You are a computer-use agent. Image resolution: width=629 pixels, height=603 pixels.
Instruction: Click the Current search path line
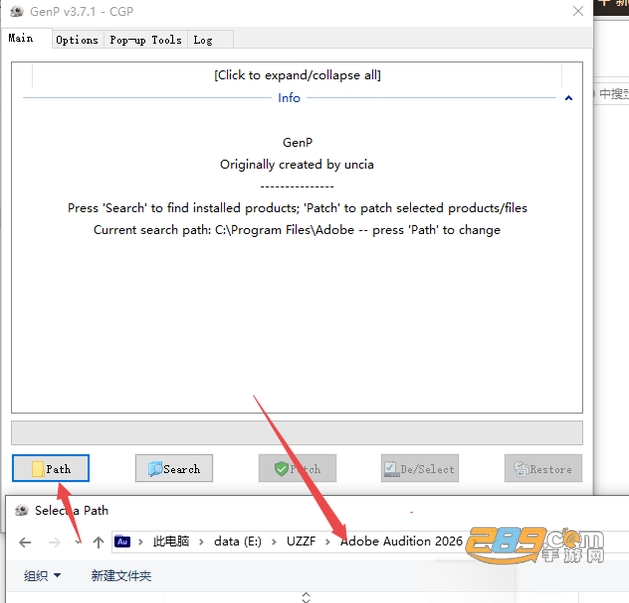(297, 230)
